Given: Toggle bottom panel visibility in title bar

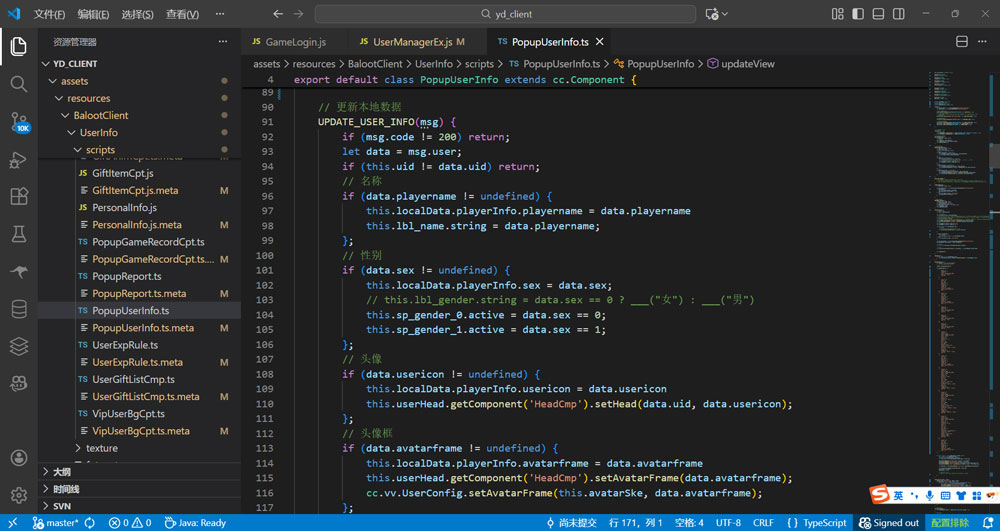Looking at the screenshot, I should [x=878, y=14].
